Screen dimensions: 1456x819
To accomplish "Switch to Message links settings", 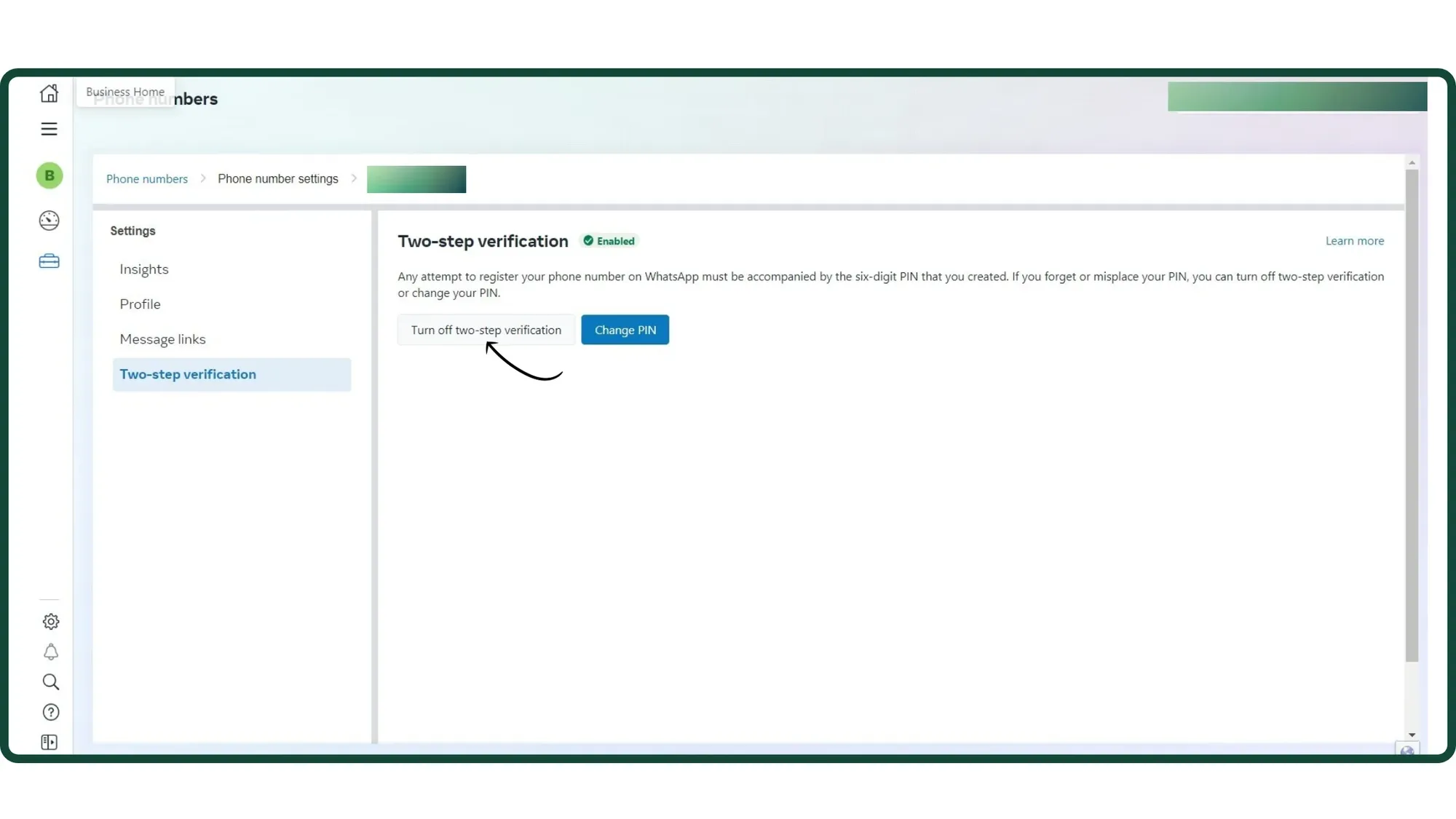I will [x=162, y=339].
